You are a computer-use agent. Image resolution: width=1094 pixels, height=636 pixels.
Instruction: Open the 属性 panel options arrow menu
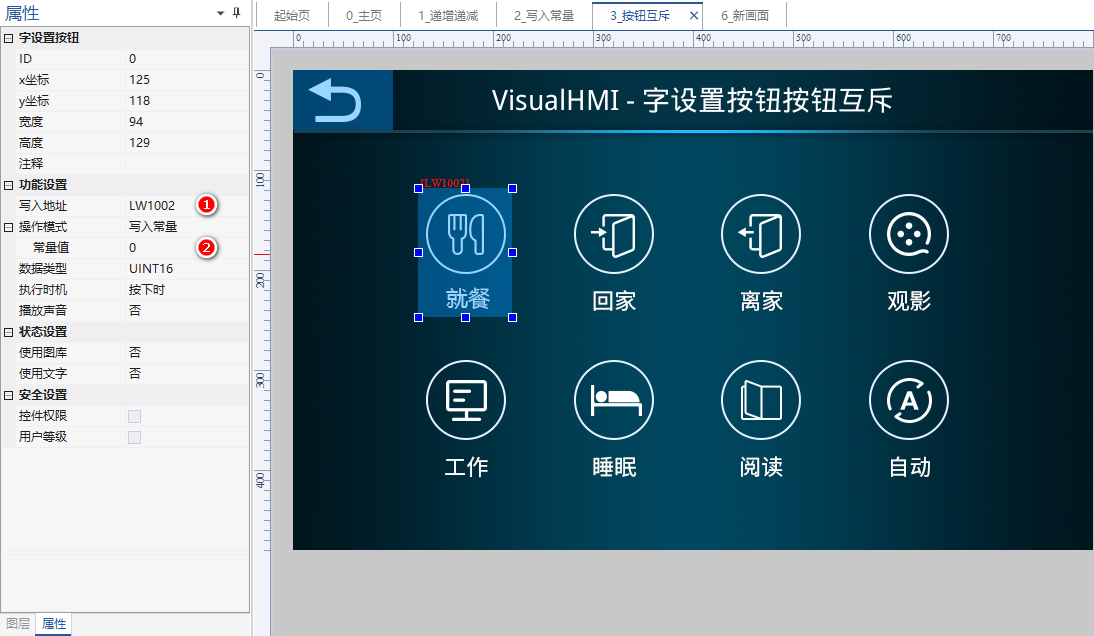220,13
